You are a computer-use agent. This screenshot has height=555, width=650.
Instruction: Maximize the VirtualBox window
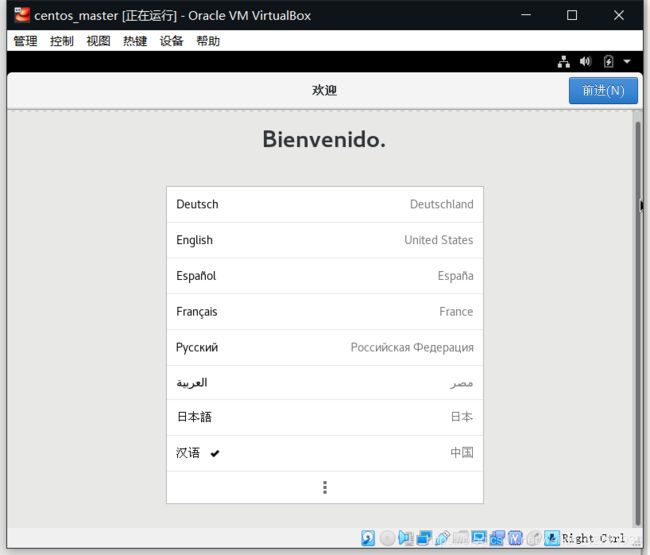click(x=572, y=15)
